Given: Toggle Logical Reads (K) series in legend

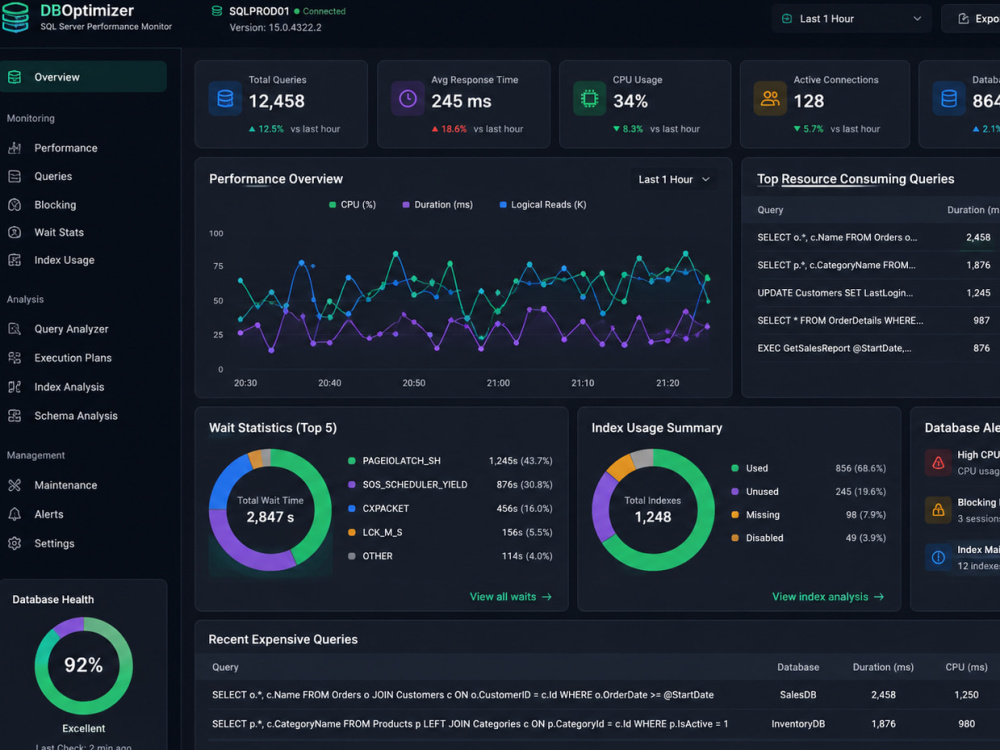Looking at the screenshot, I should click(x=543, y=205).
